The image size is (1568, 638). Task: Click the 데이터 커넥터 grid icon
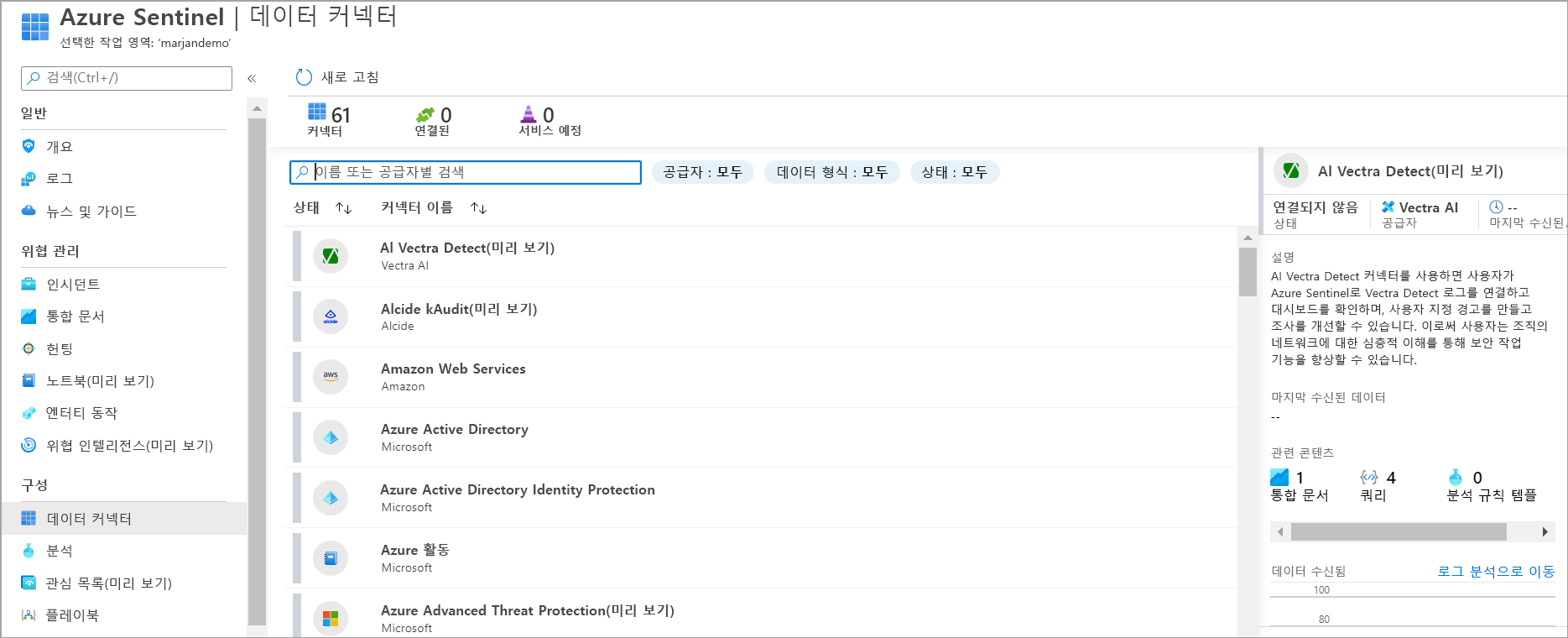point(29,518)
